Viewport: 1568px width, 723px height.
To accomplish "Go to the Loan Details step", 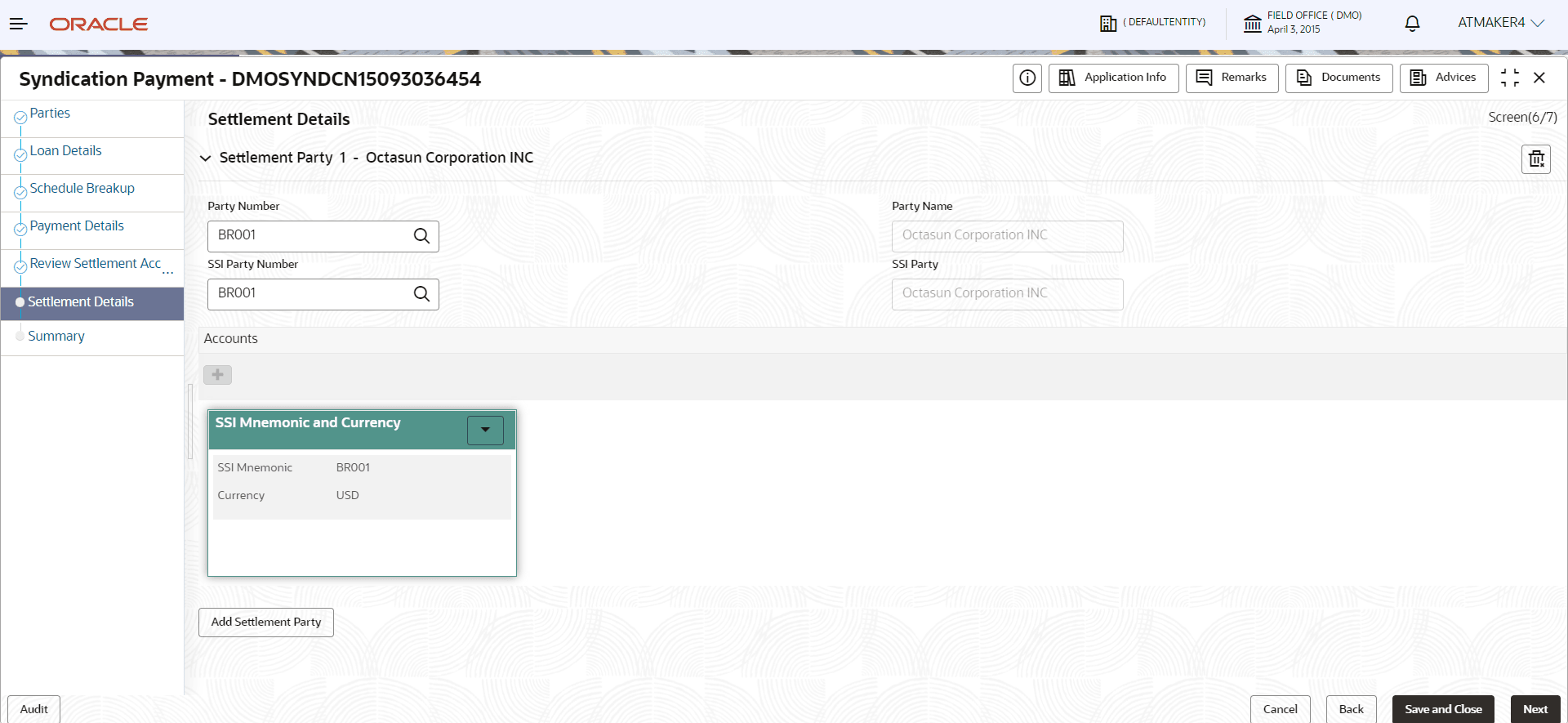I will pyautogui.click(x=65, y=151).
